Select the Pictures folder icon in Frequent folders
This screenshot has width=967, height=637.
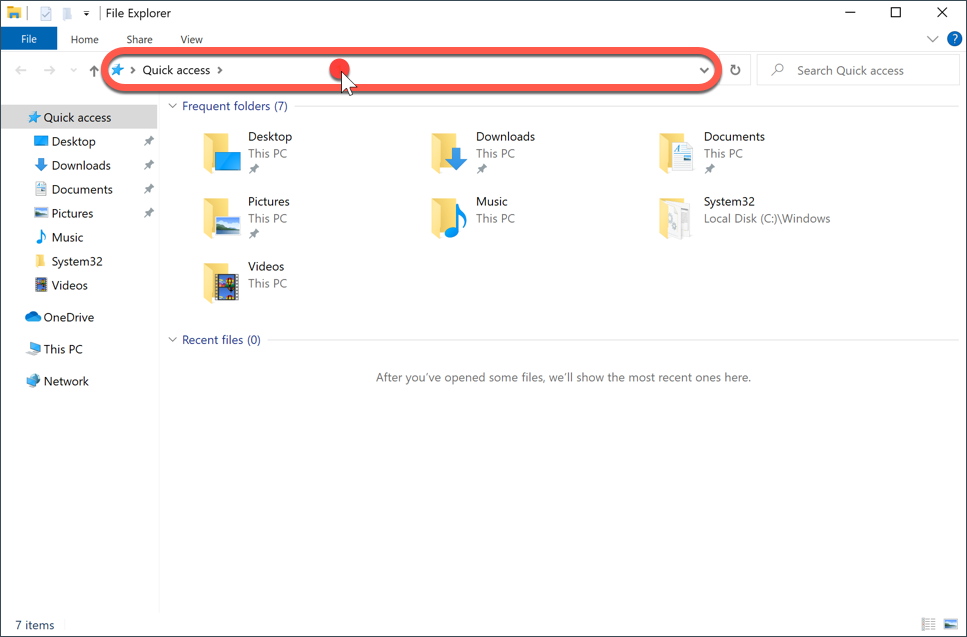coord(221,218)
